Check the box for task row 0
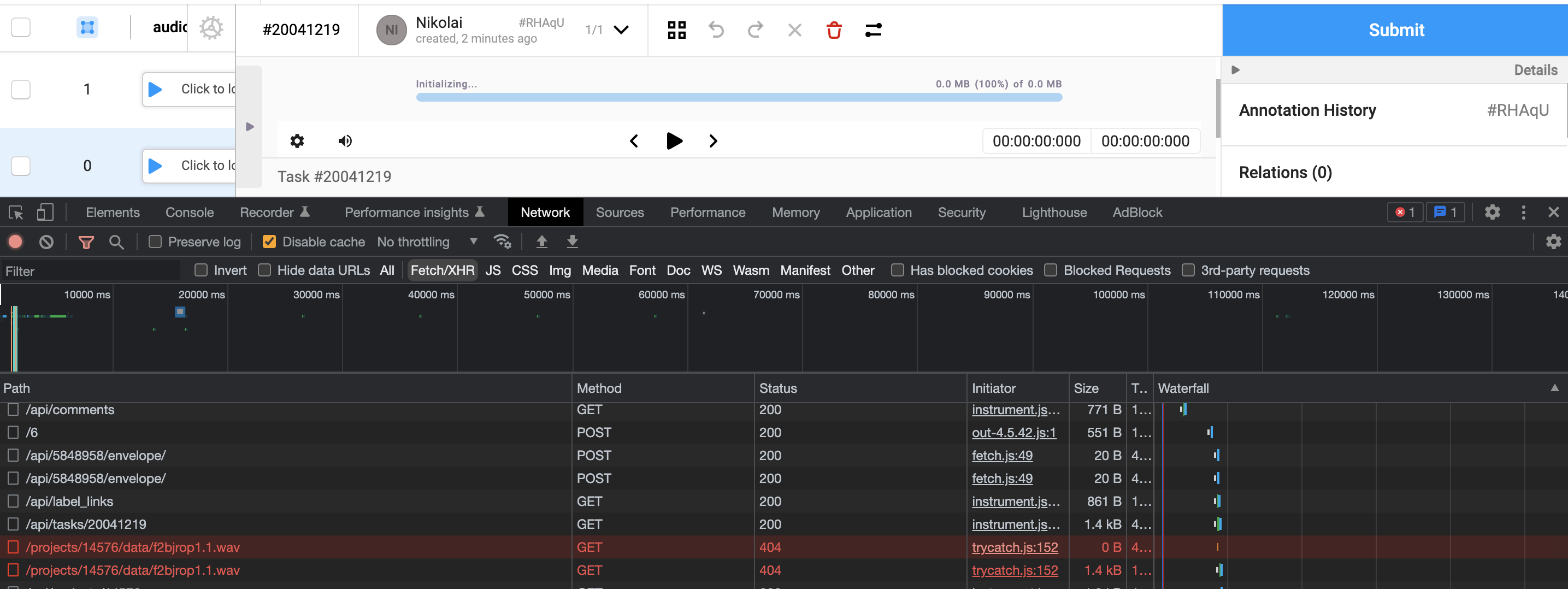 (21, 166)
